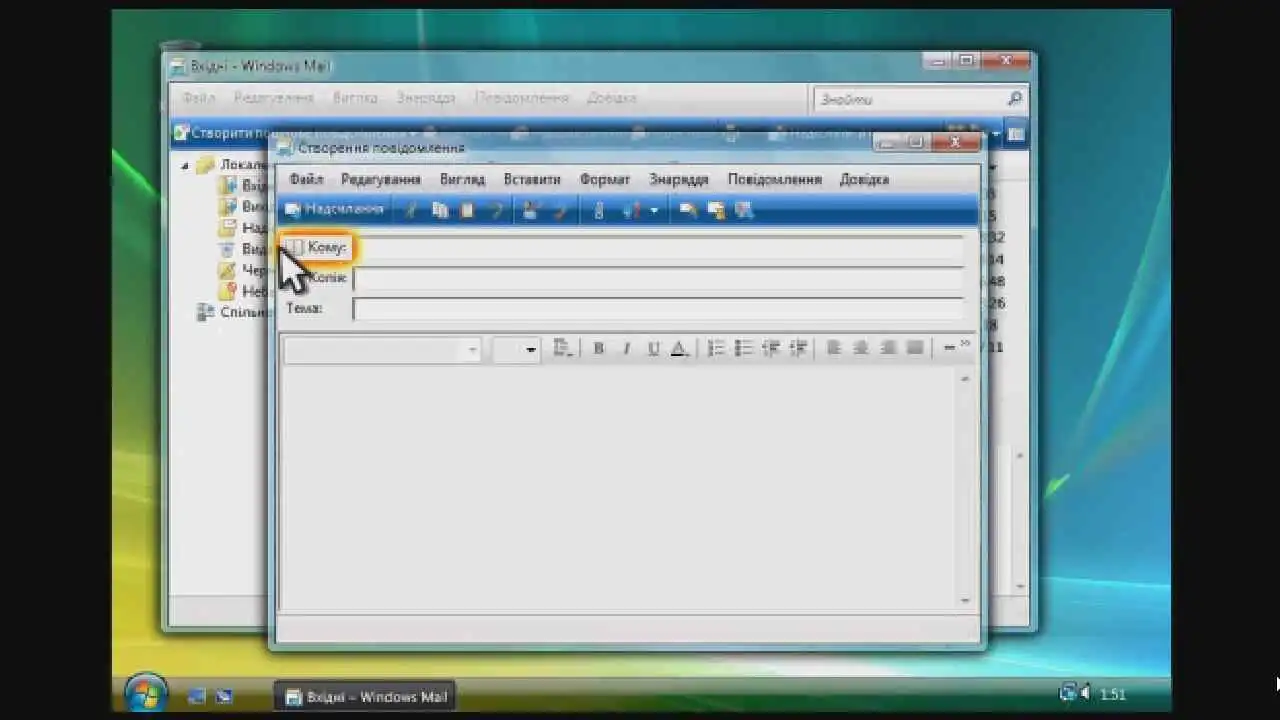Open the Кому recipient picker button

tap(317, 247)
